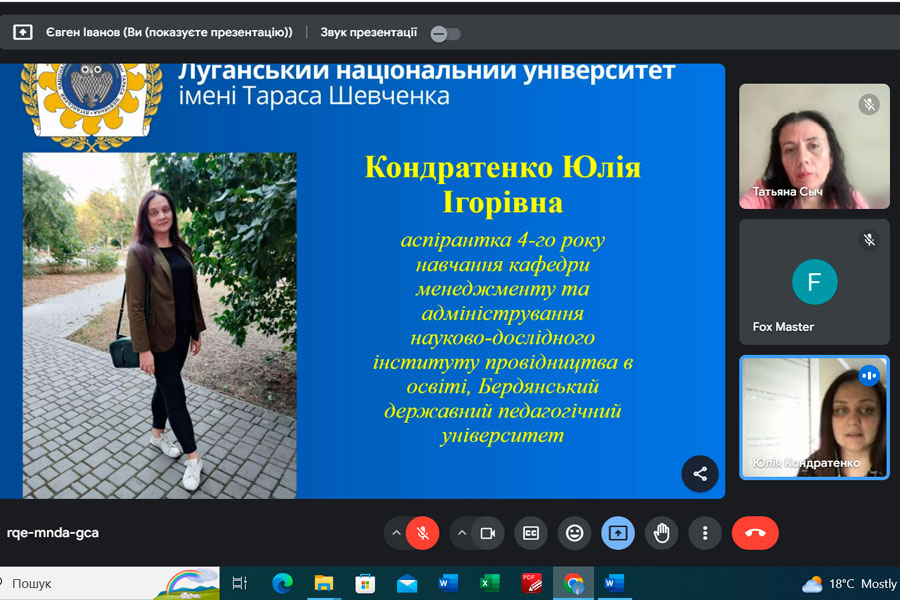Click the Fox Master avatar letter F
Image resolution: width=900 pixels, height=600 pixels.
(x=814, y=282)
